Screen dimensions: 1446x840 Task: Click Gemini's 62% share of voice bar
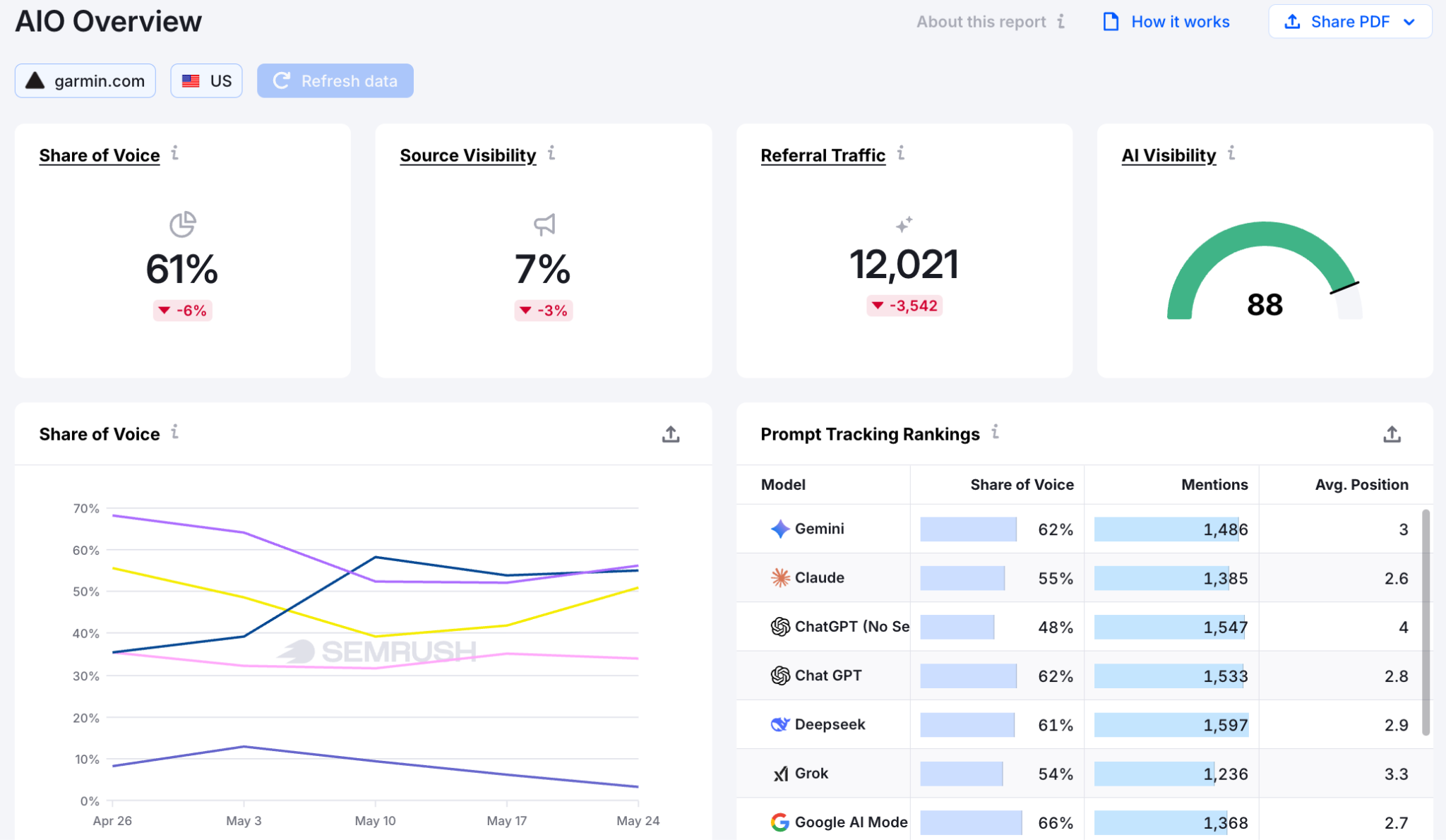[x=968, y=529]
